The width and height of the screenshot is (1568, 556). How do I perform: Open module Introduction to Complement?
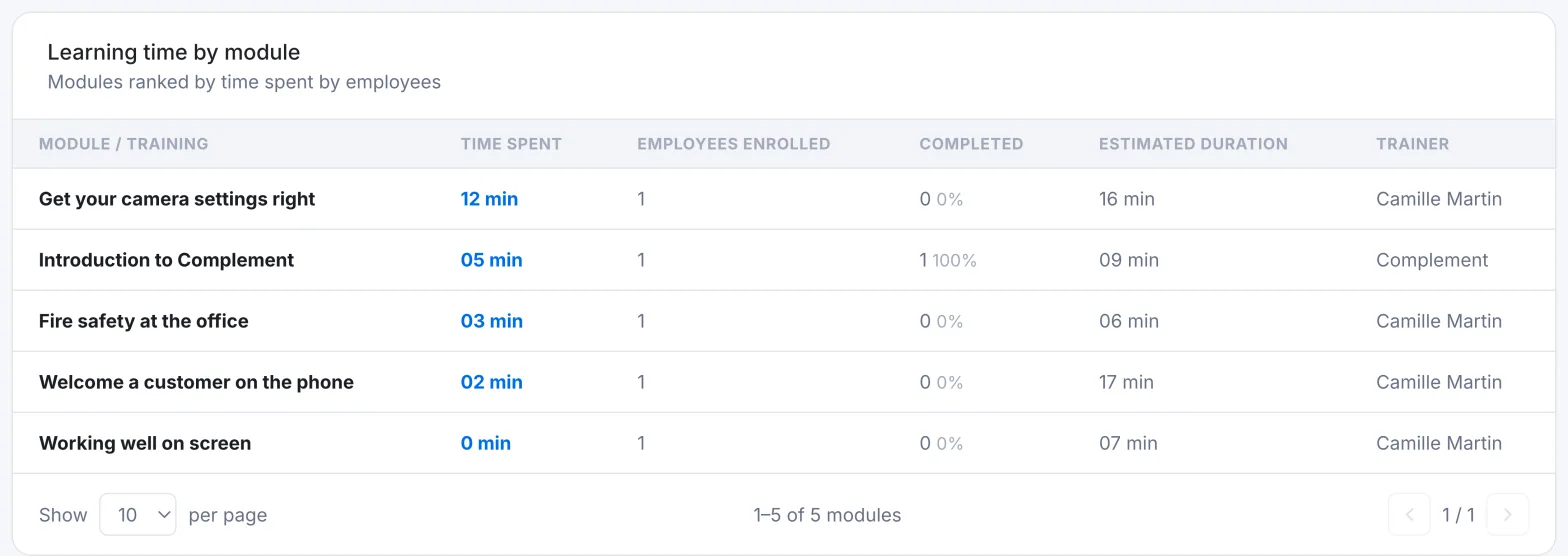pyautogui.click(x=166, y=260)
